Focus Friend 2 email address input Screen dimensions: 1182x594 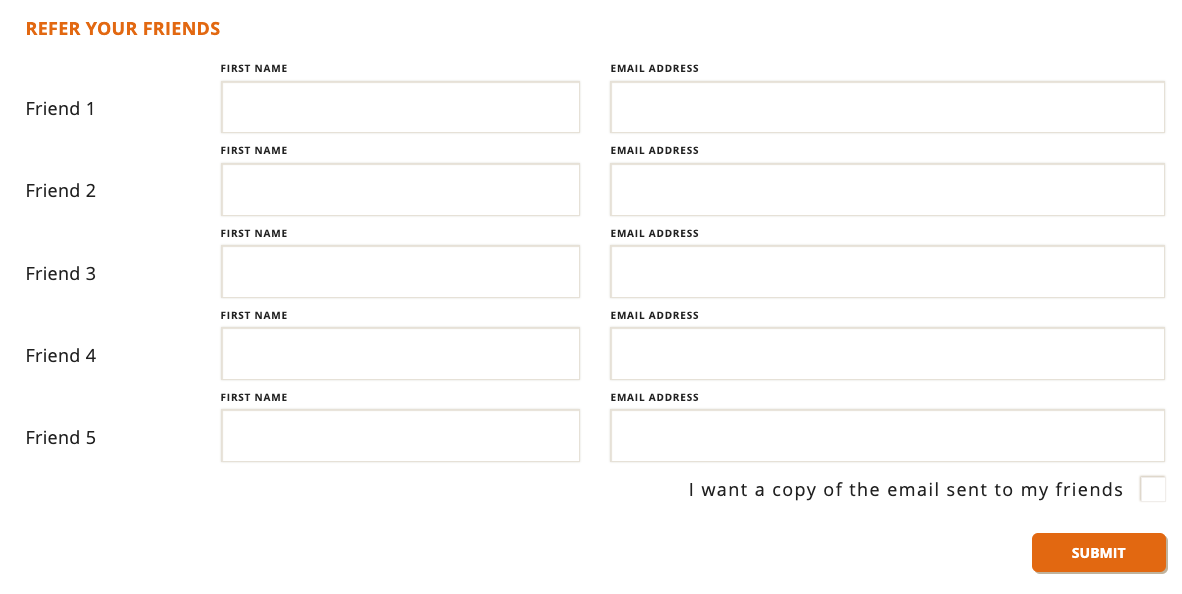(x=887, y=189)
